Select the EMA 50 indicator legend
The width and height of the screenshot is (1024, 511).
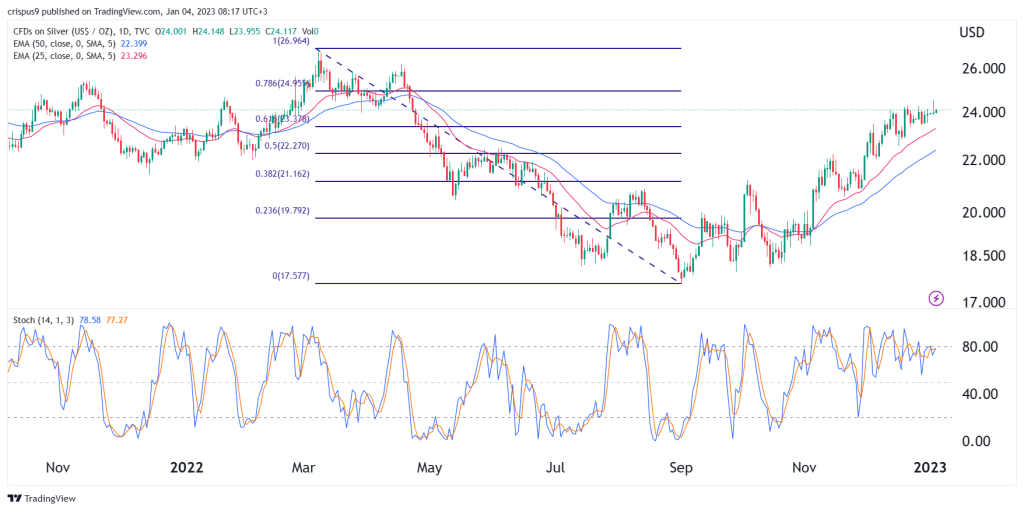click(67, 42)
